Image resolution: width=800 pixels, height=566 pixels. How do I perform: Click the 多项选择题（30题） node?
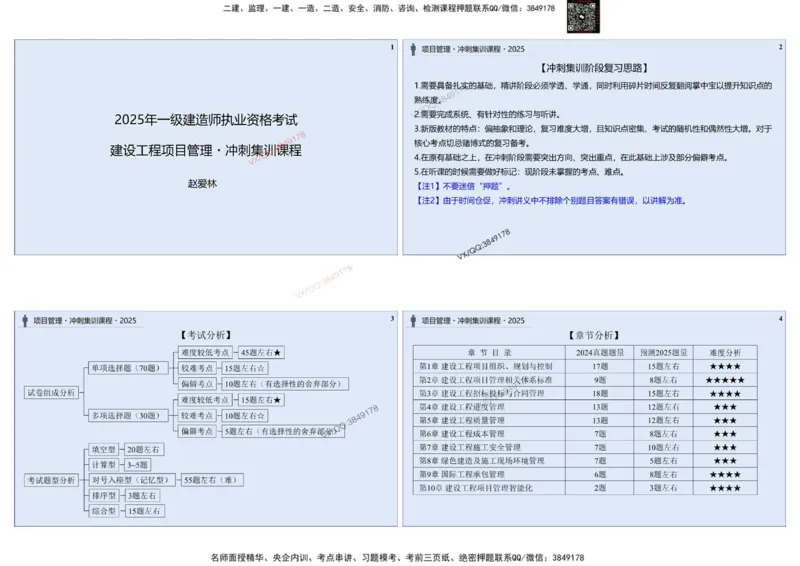[x=128, y=415]
